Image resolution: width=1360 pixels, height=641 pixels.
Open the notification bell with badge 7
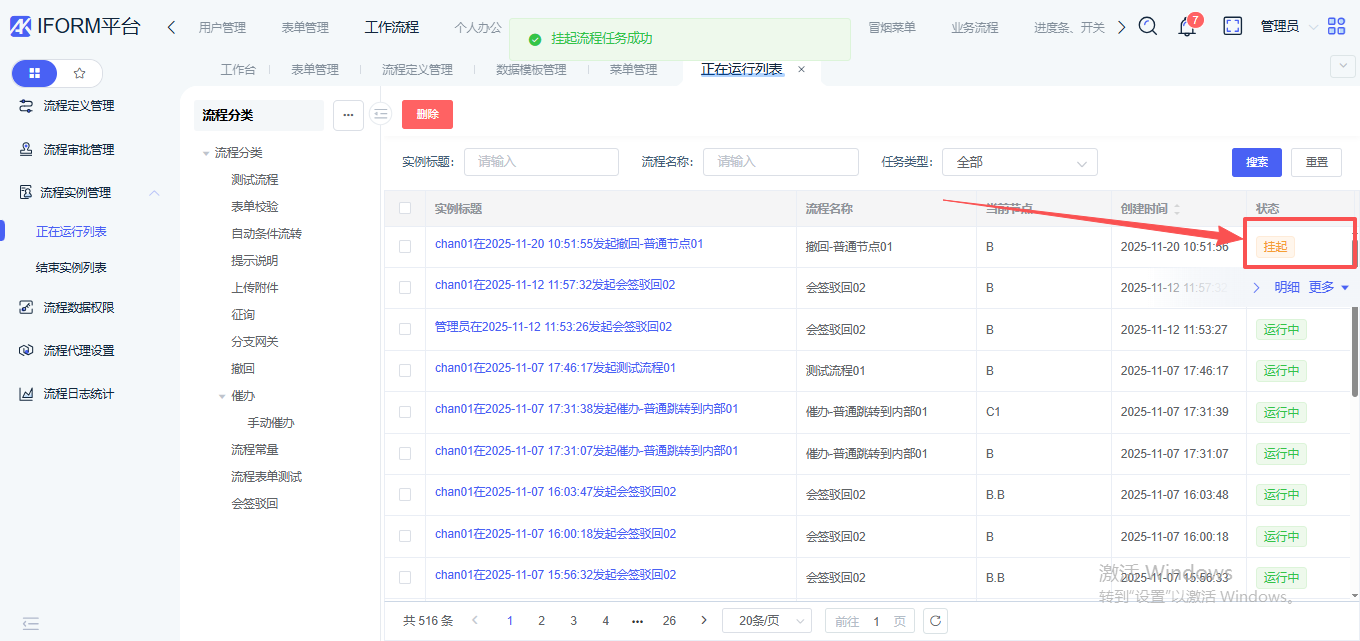[1187, 27]
